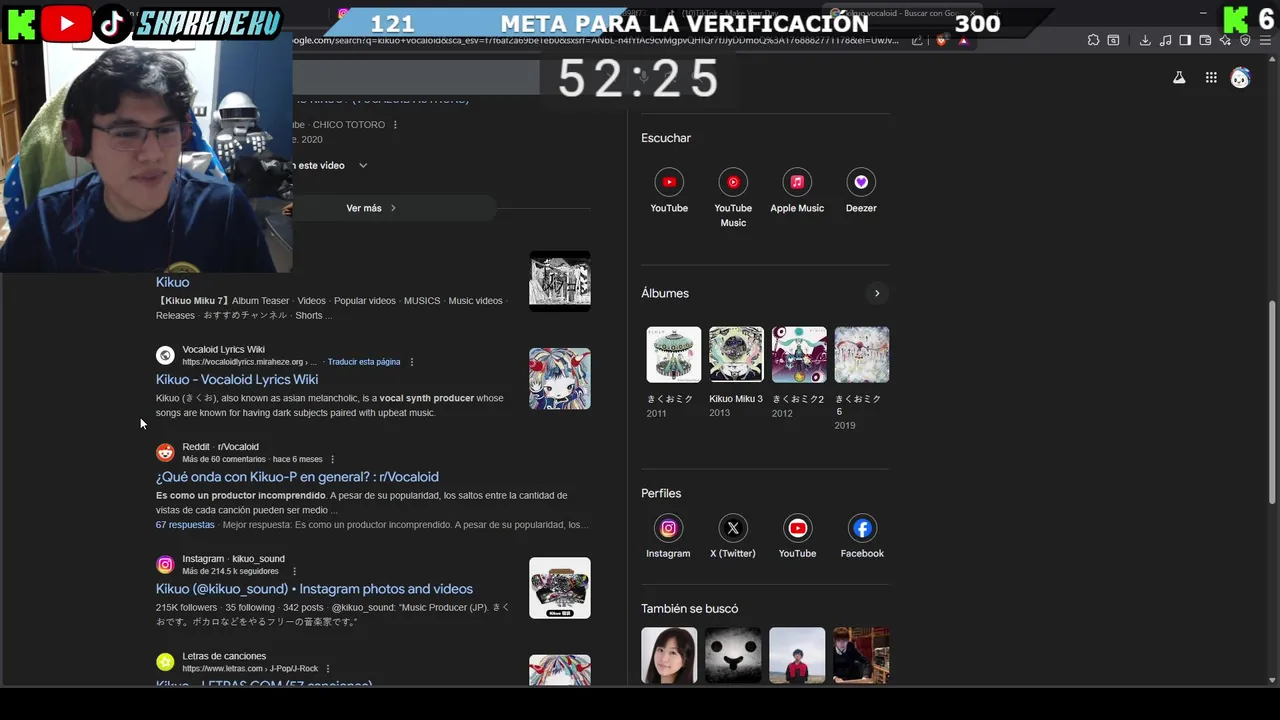Open the '¿Qué onda con Kikuo-P' Reddit link

point(297,477)
